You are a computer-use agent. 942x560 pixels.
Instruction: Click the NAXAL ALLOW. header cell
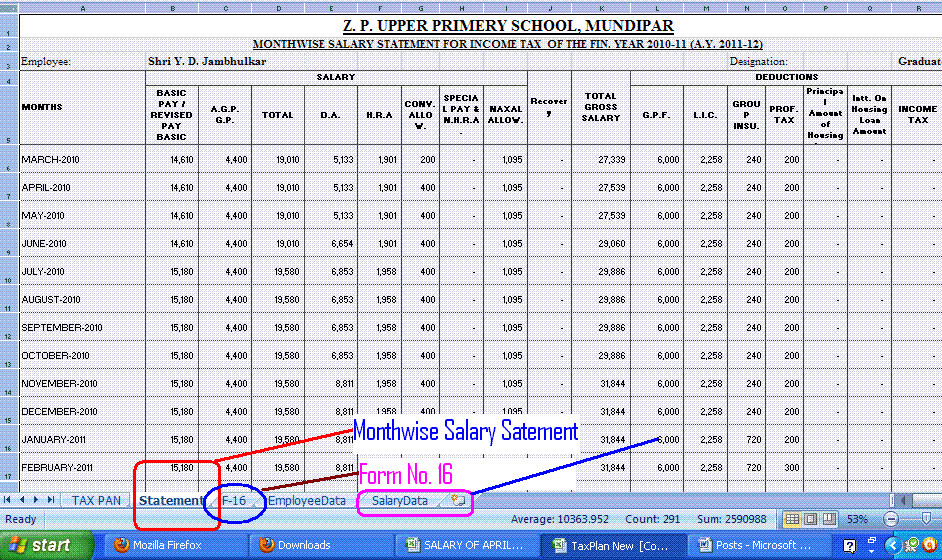point(505,115)
